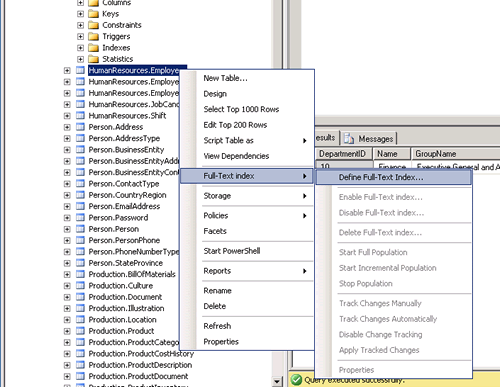
Task: Expand the Keys folder node
Action: tap(80, 14)
